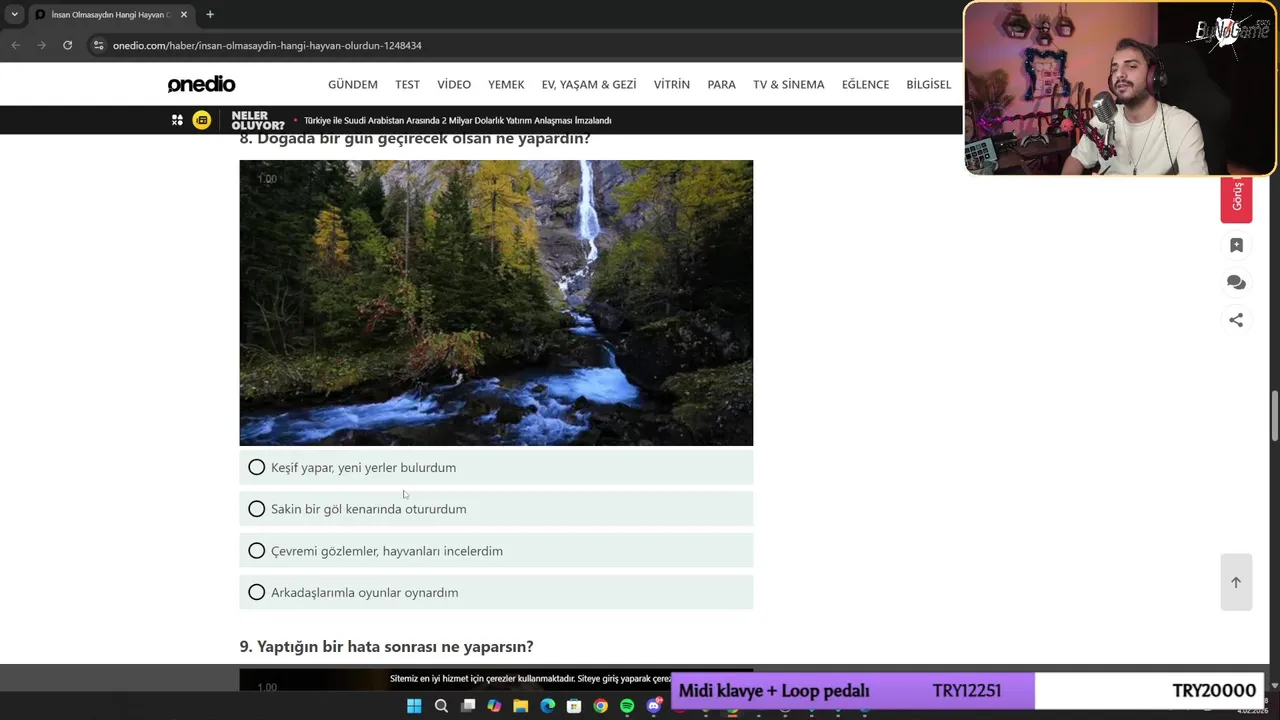Launch Copilot from taskbar
Image resolution: width=1280 pixels, height=720 pixels.
(494, 706)
